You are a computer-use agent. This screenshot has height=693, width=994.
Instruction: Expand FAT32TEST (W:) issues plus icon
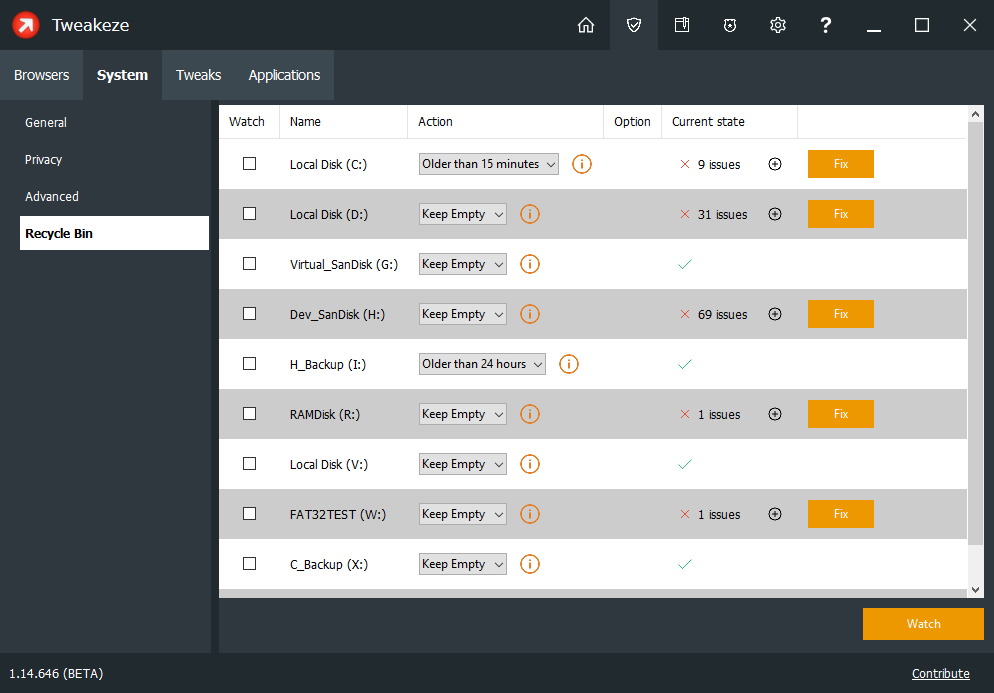[775, 514]
